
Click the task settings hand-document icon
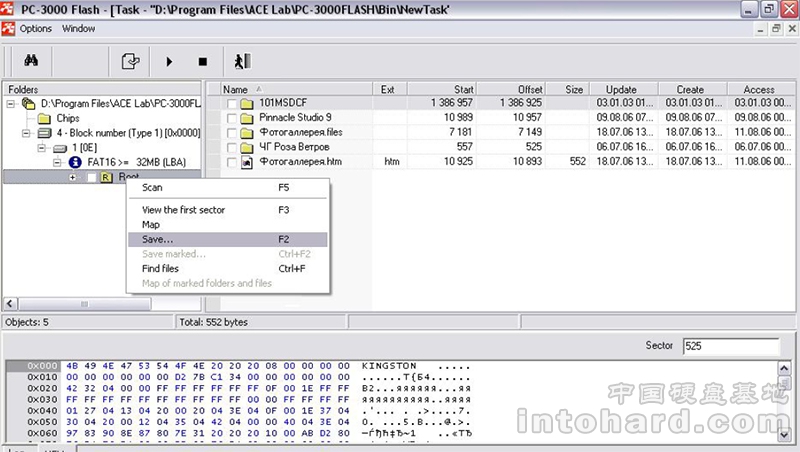point(129,61)
